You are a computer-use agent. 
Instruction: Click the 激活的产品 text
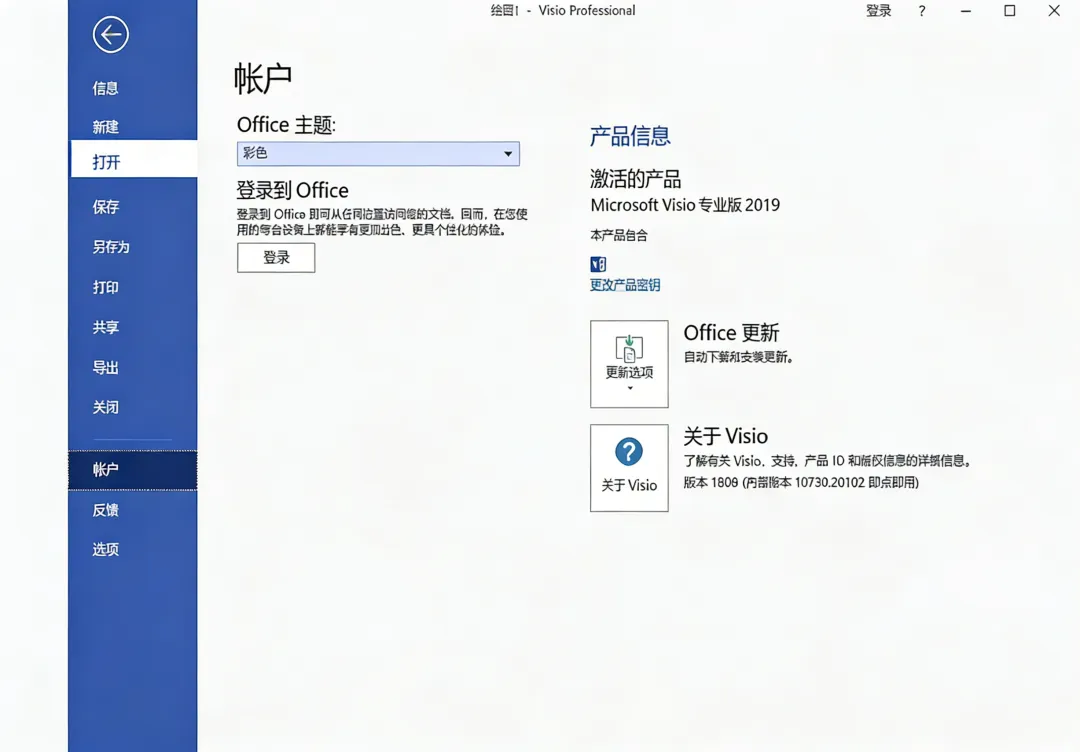(636, 179)
